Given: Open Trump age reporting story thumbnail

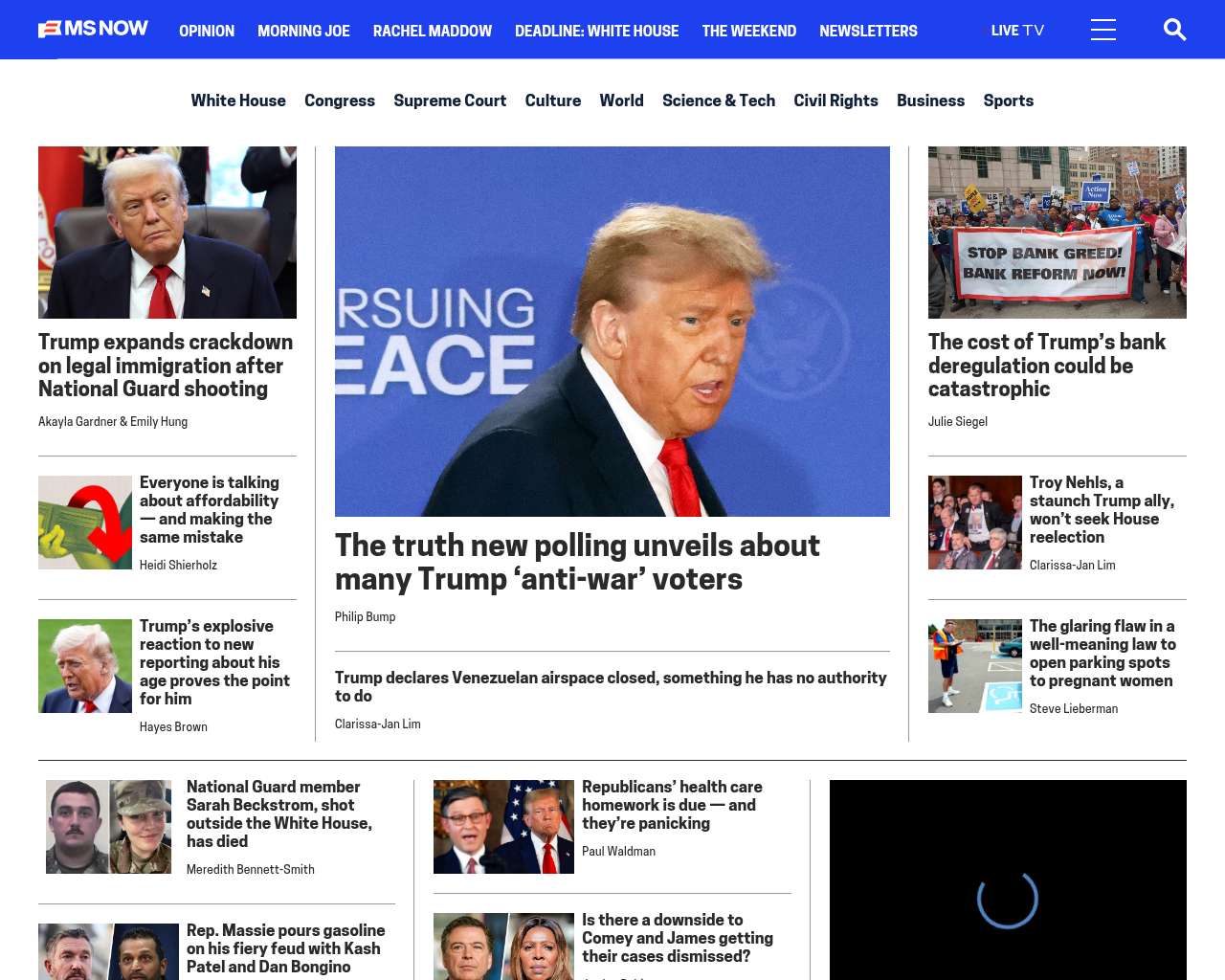Looking at the screenshot, I should click(85, 666).
